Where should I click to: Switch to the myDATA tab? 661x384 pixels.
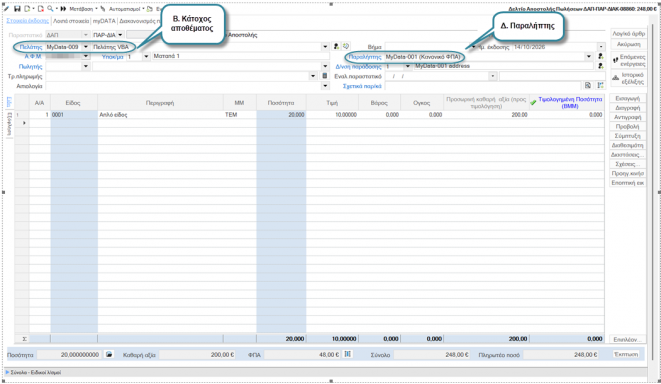104,21
